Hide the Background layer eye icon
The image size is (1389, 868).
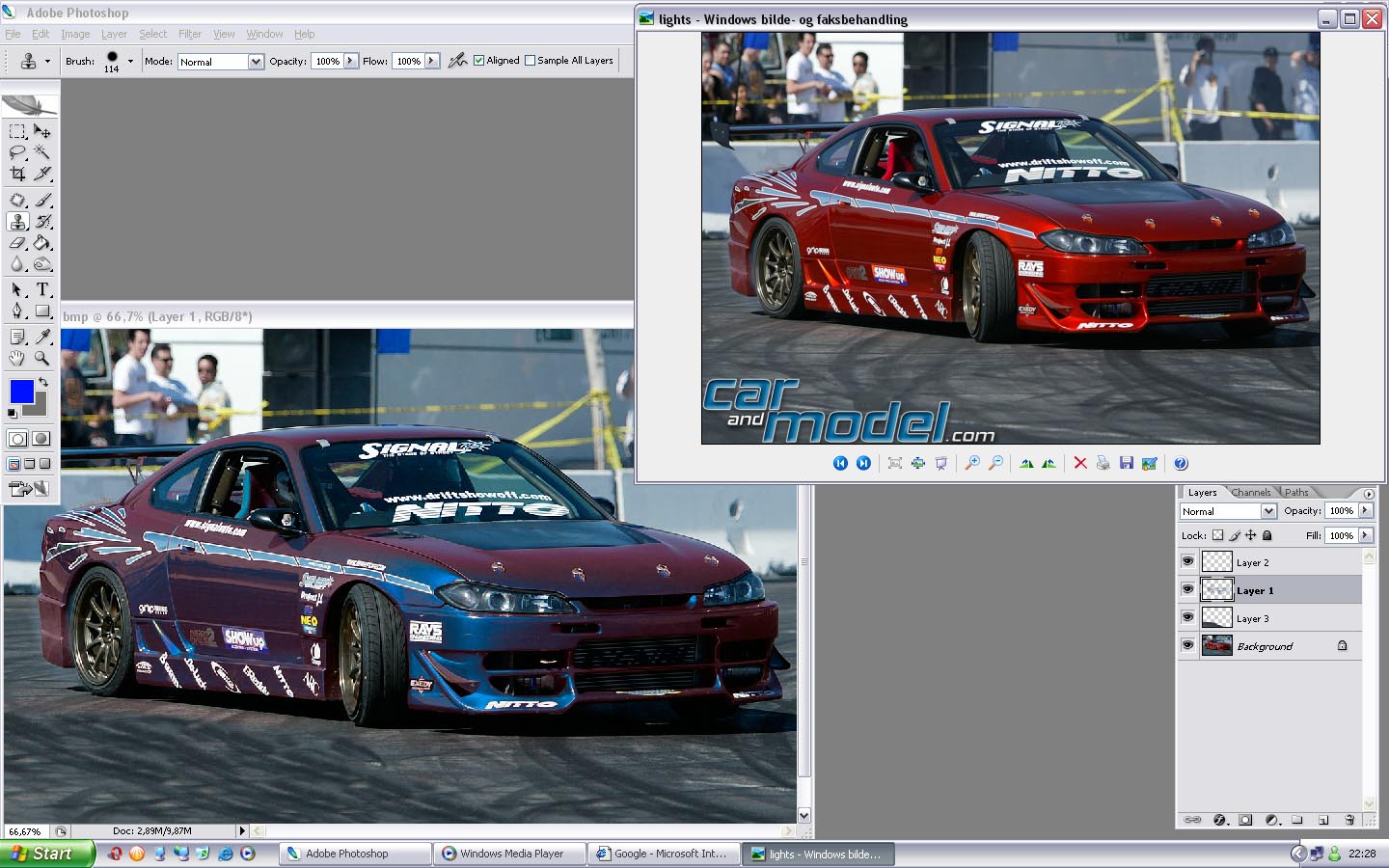1187,645
